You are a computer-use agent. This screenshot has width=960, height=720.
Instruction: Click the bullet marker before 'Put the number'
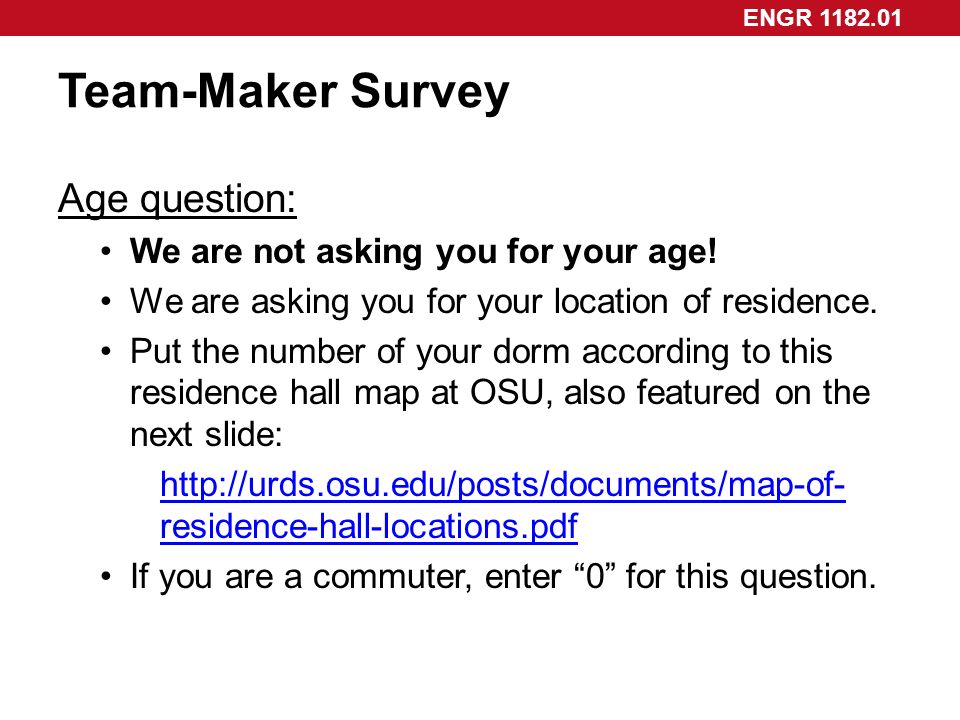point(107,352)
